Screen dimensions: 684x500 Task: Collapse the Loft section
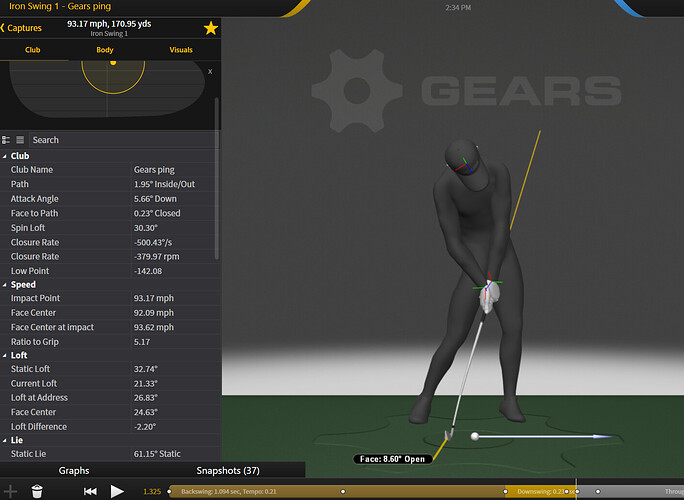click(4, 356)
